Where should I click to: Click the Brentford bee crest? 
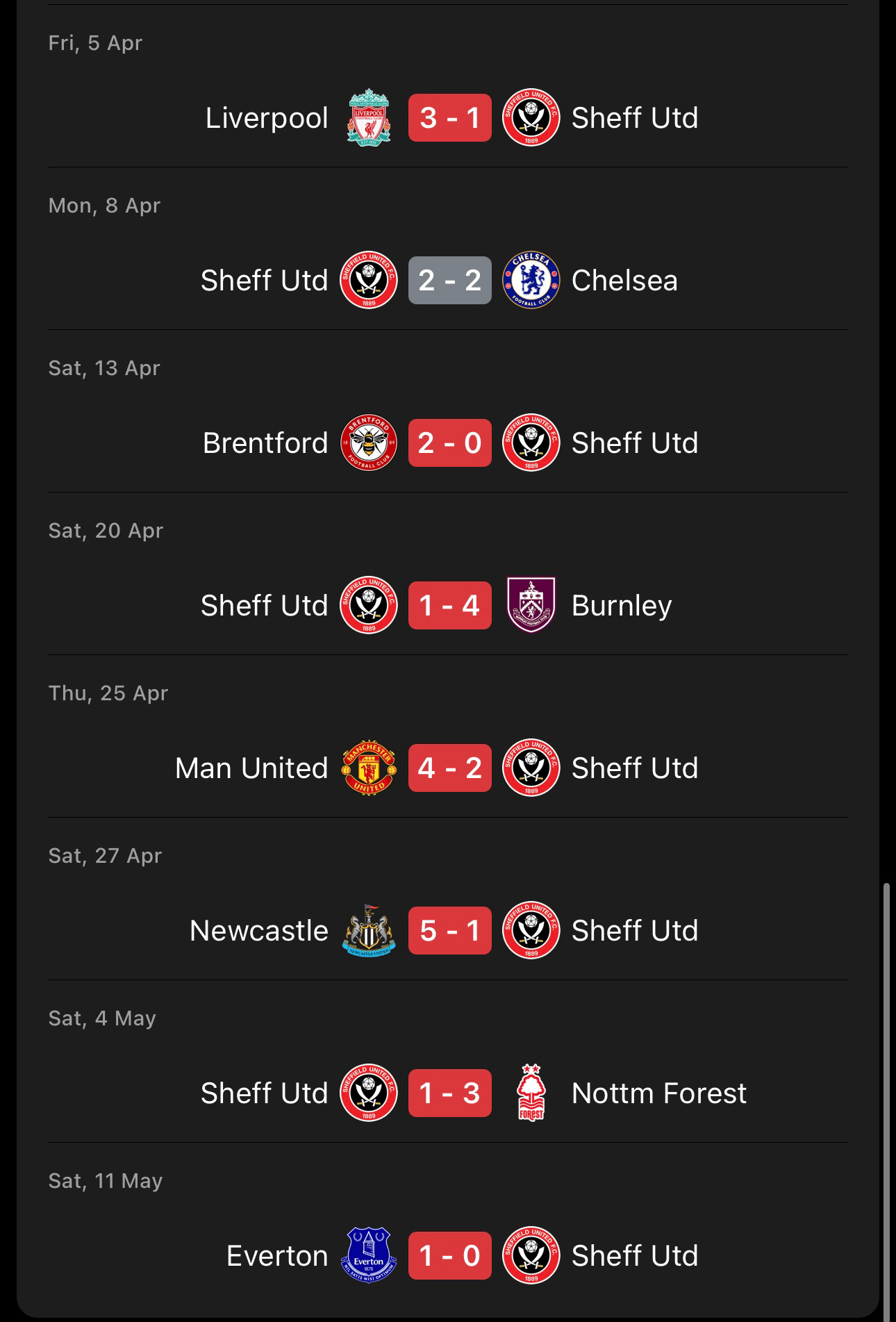[x=369, y=443]
